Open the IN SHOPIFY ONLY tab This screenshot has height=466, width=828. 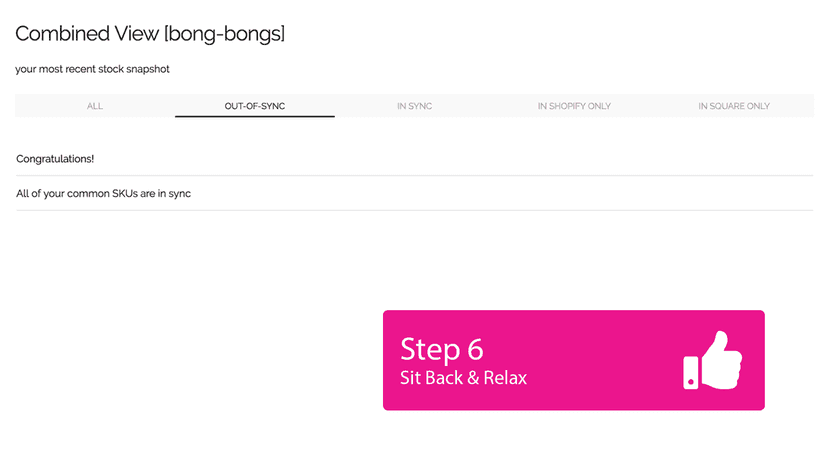tap(574, 106)
